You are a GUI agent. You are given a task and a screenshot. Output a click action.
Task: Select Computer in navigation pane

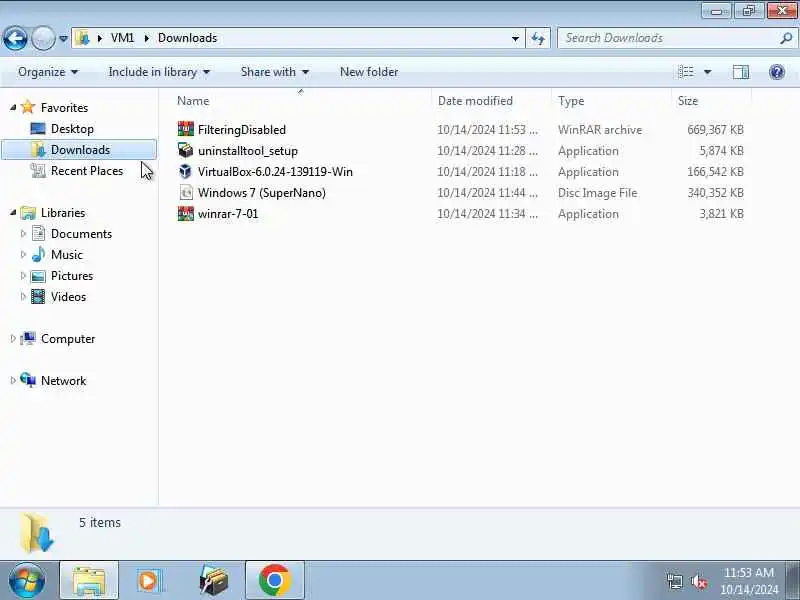coord(68,339)
